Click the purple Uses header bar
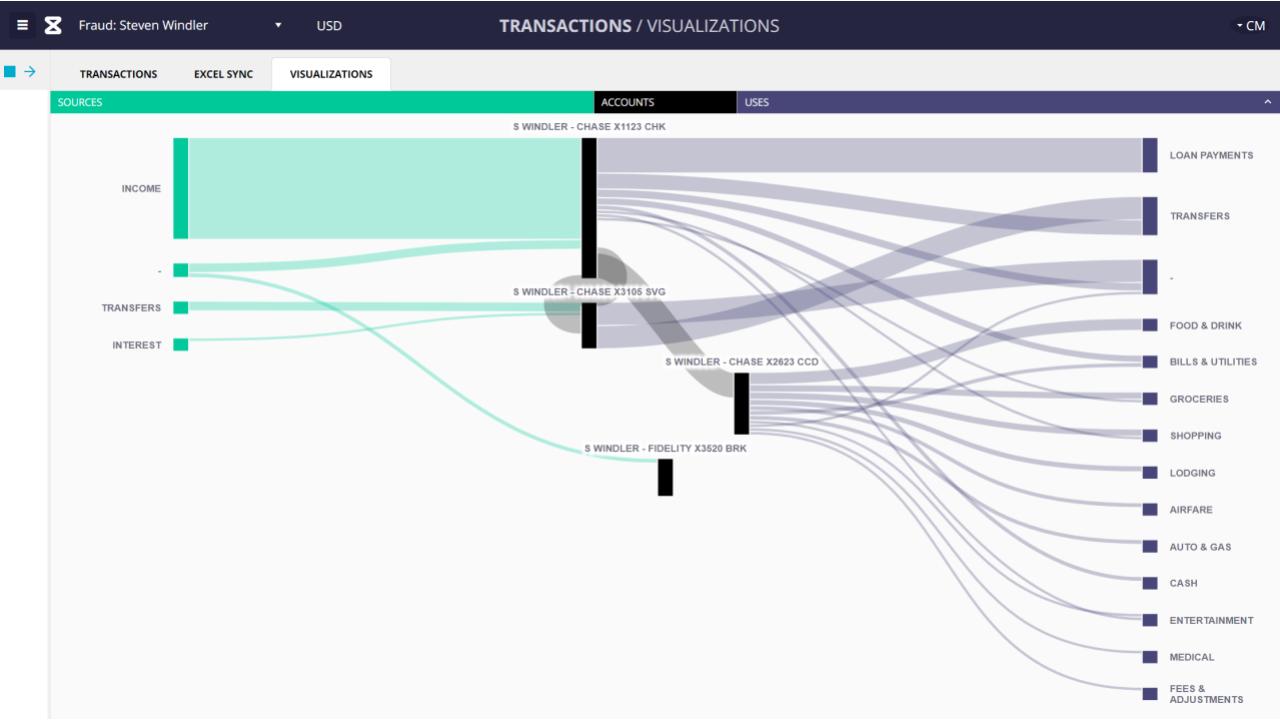This screenshot has height=720, width=1280. pyautogui.click(x=1000, y=102)
